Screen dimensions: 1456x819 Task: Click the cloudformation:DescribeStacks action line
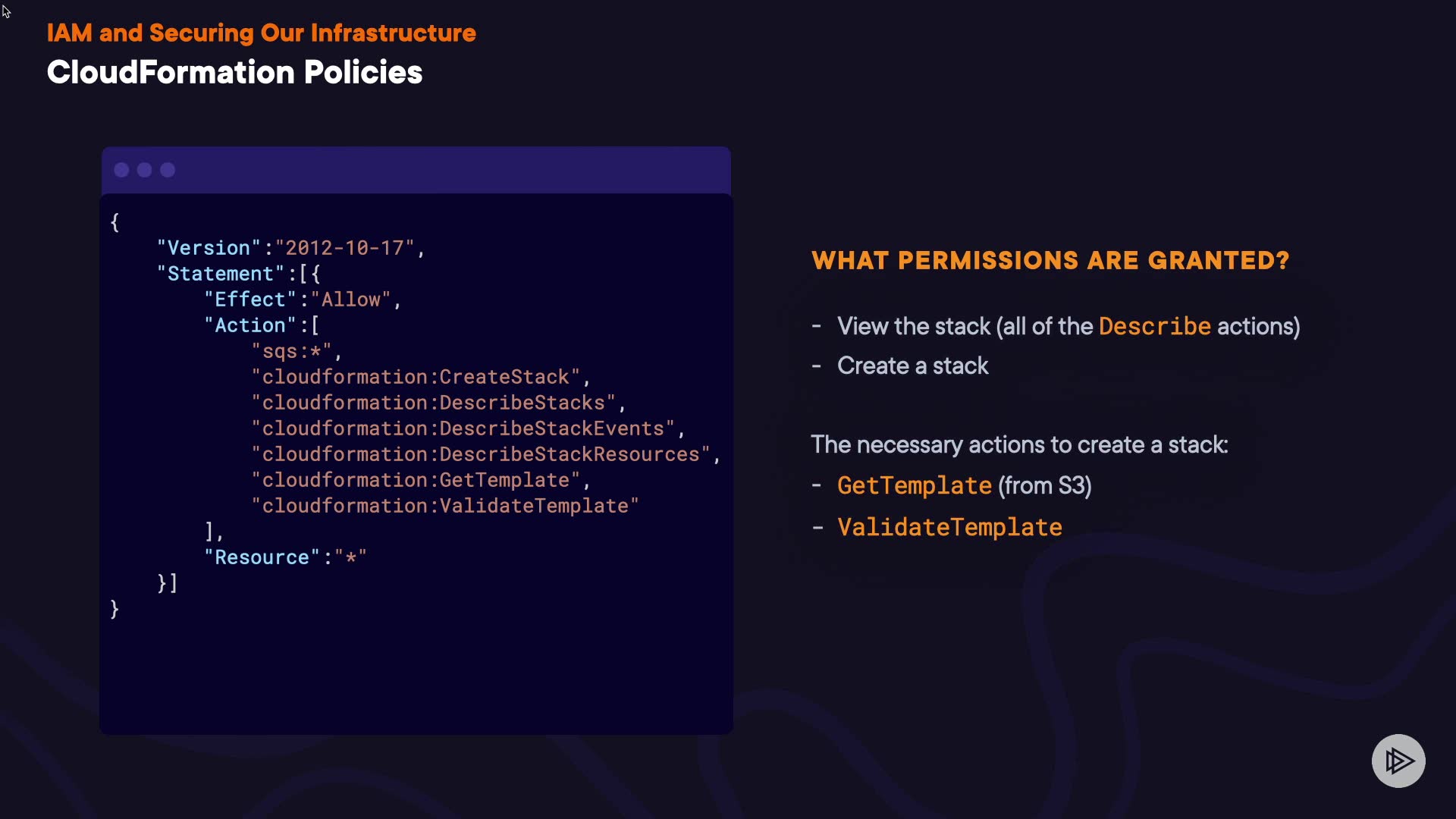(438, 403)
